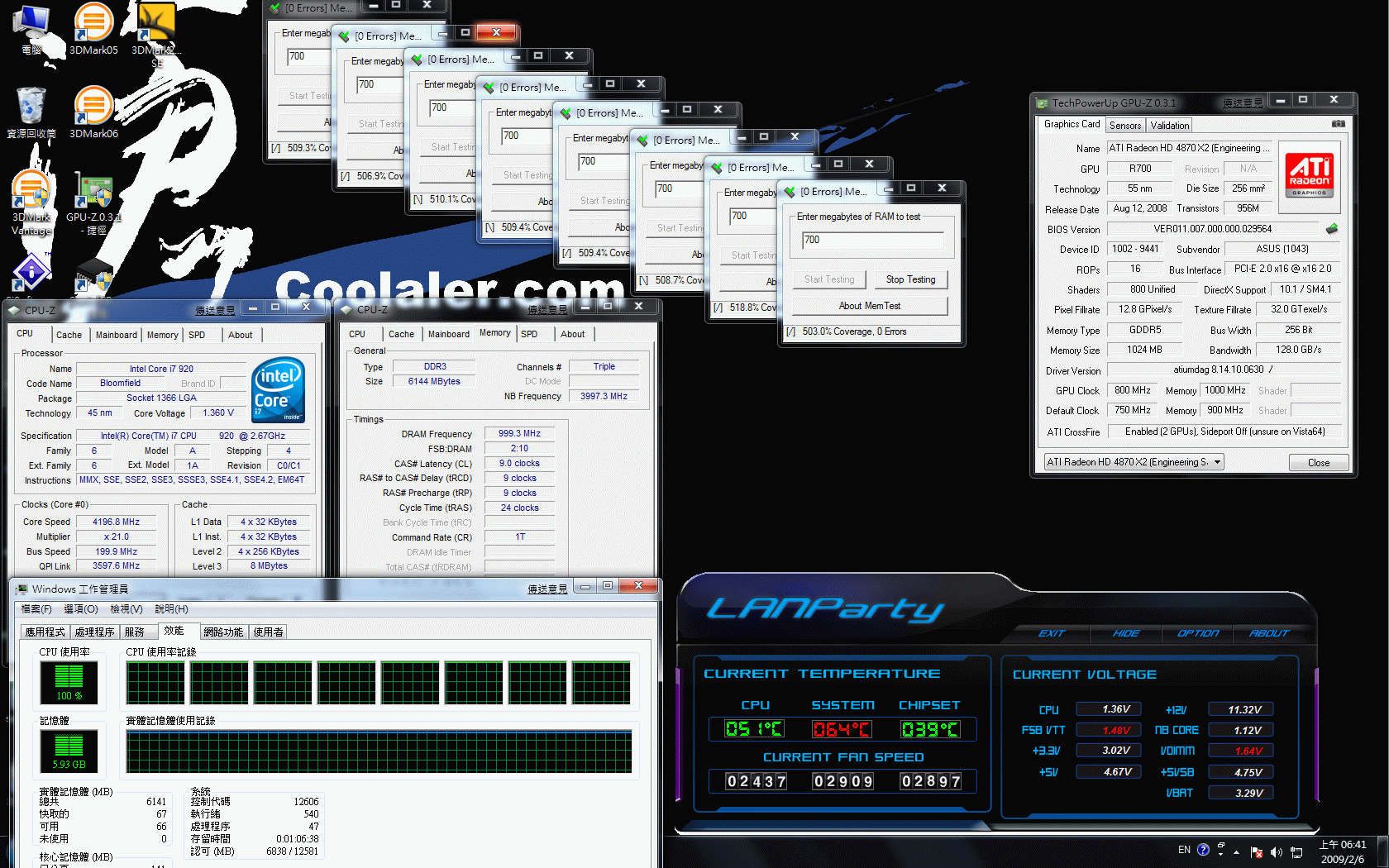Open SPD tab in right CPU-Z window
This screenshot has width=1389, height=868.
point(529,334)
